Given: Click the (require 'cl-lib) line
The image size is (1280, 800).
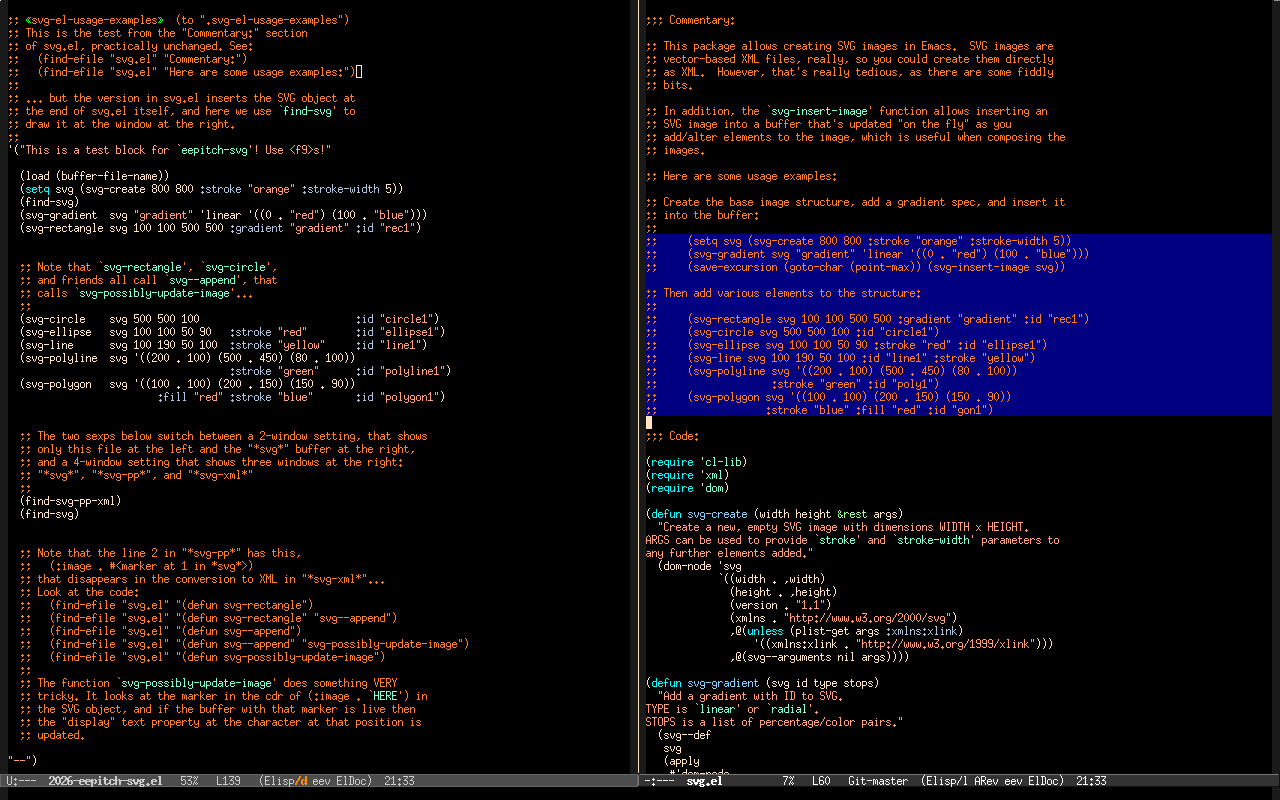Looking at the screenshot, I should [x=696, y=462].
